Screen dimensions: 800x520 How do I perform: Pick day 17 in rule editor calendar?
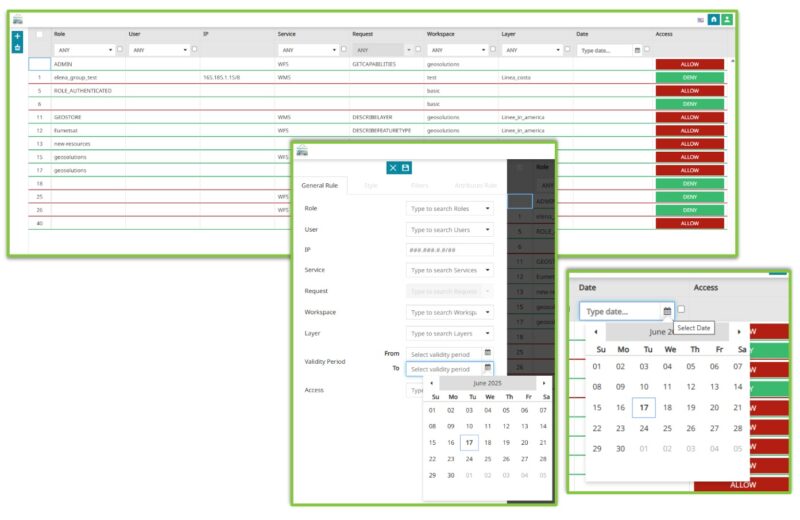(x=469, y=442)
